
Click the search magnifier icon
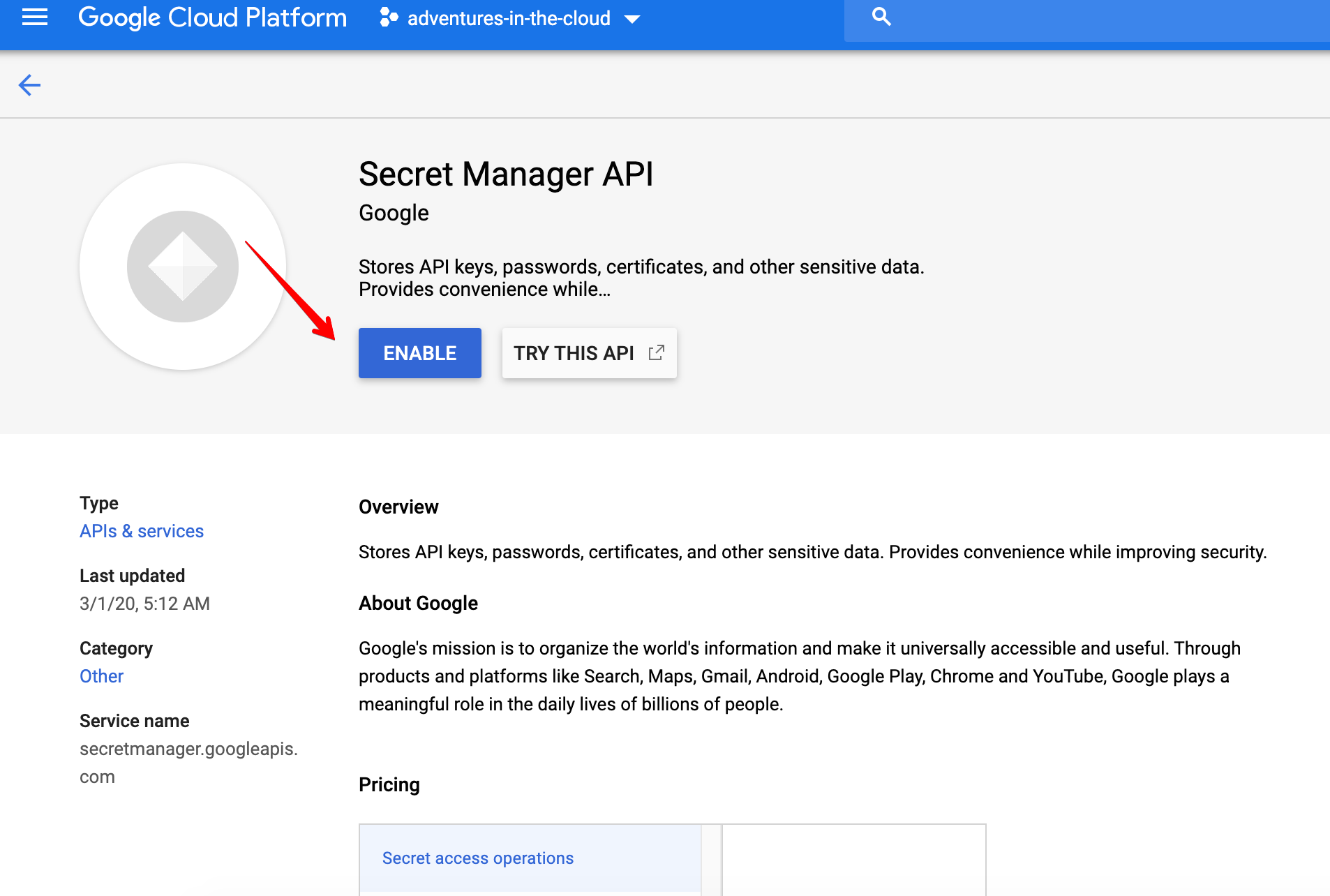(x=881, y=17)
